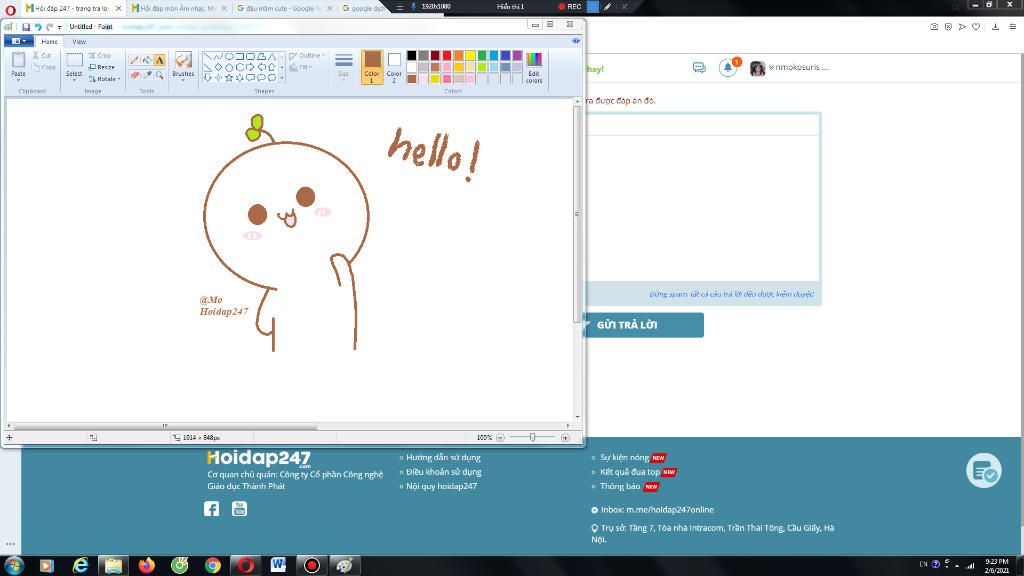Select the Fill with color bucket tool
This screenshot has width=1024, height=576.
[147, 60]
